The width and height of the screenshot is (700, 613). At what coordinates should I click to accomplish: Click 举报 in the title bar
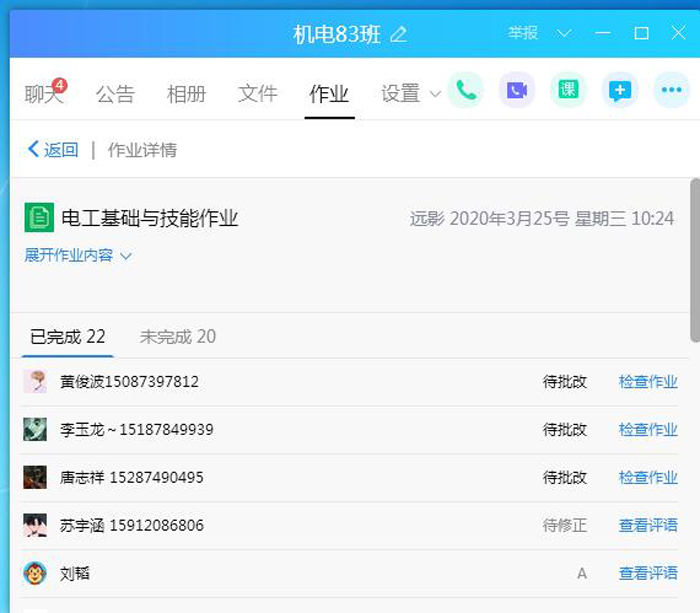pyautogui.click(x=522, y=33)
